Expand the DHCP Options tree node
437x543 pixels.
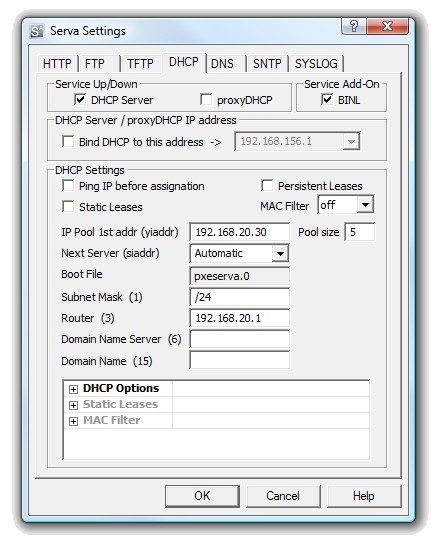[73, 389]
